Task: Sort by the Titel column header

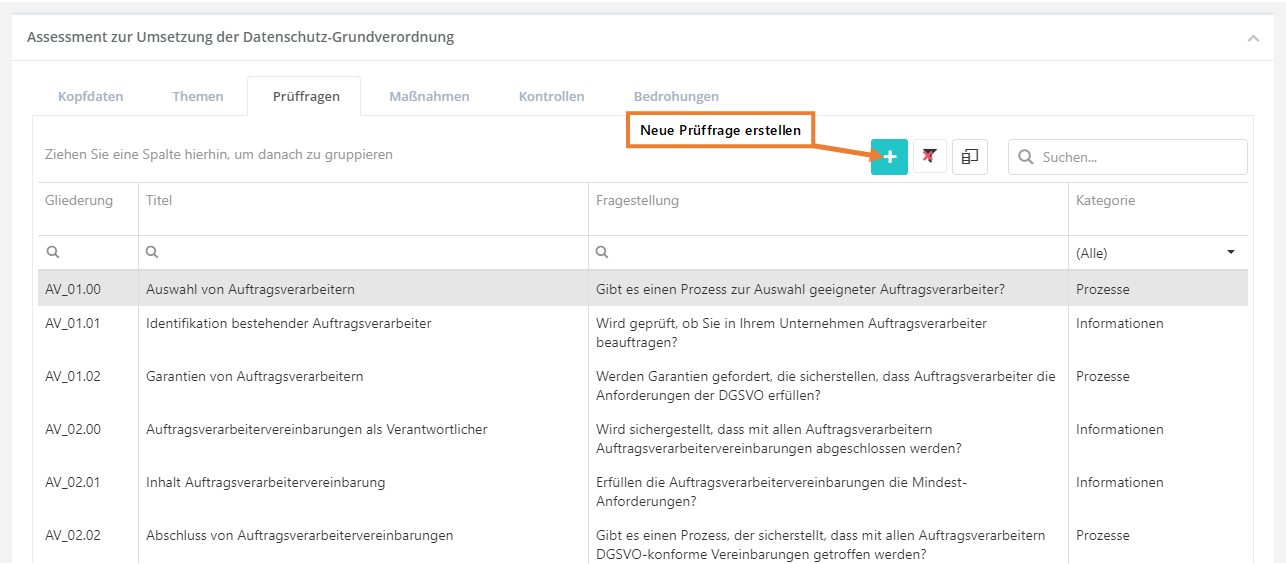Action: click(160, 201)
